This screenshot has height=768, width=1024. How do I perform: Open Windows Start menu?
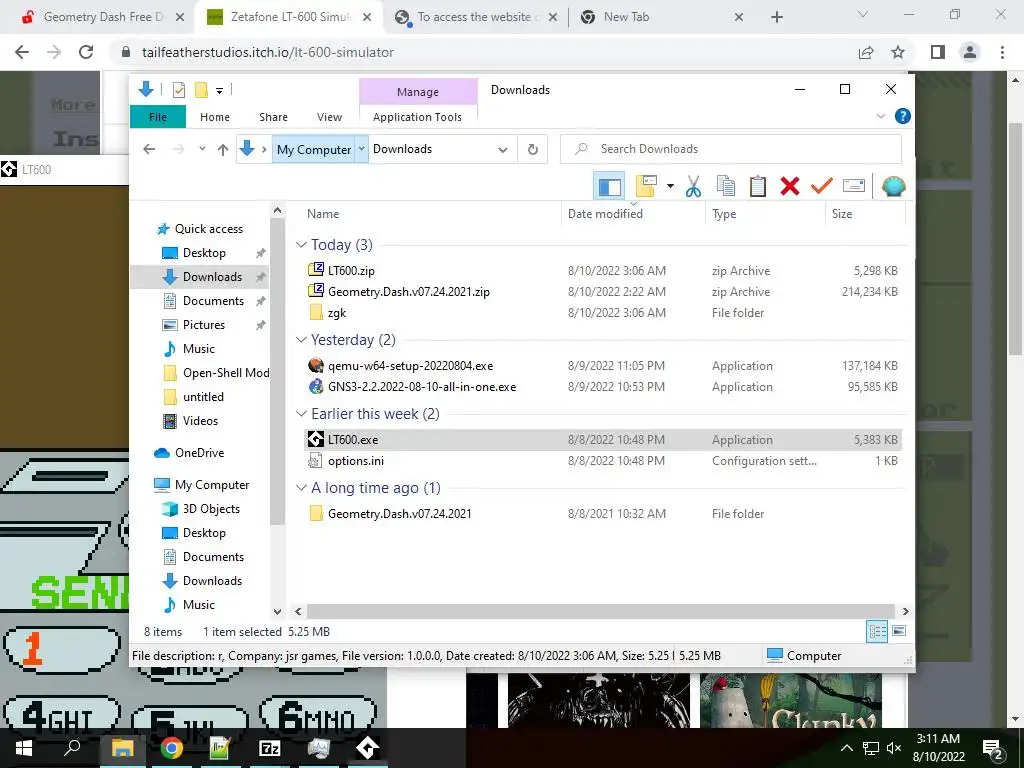24,748
